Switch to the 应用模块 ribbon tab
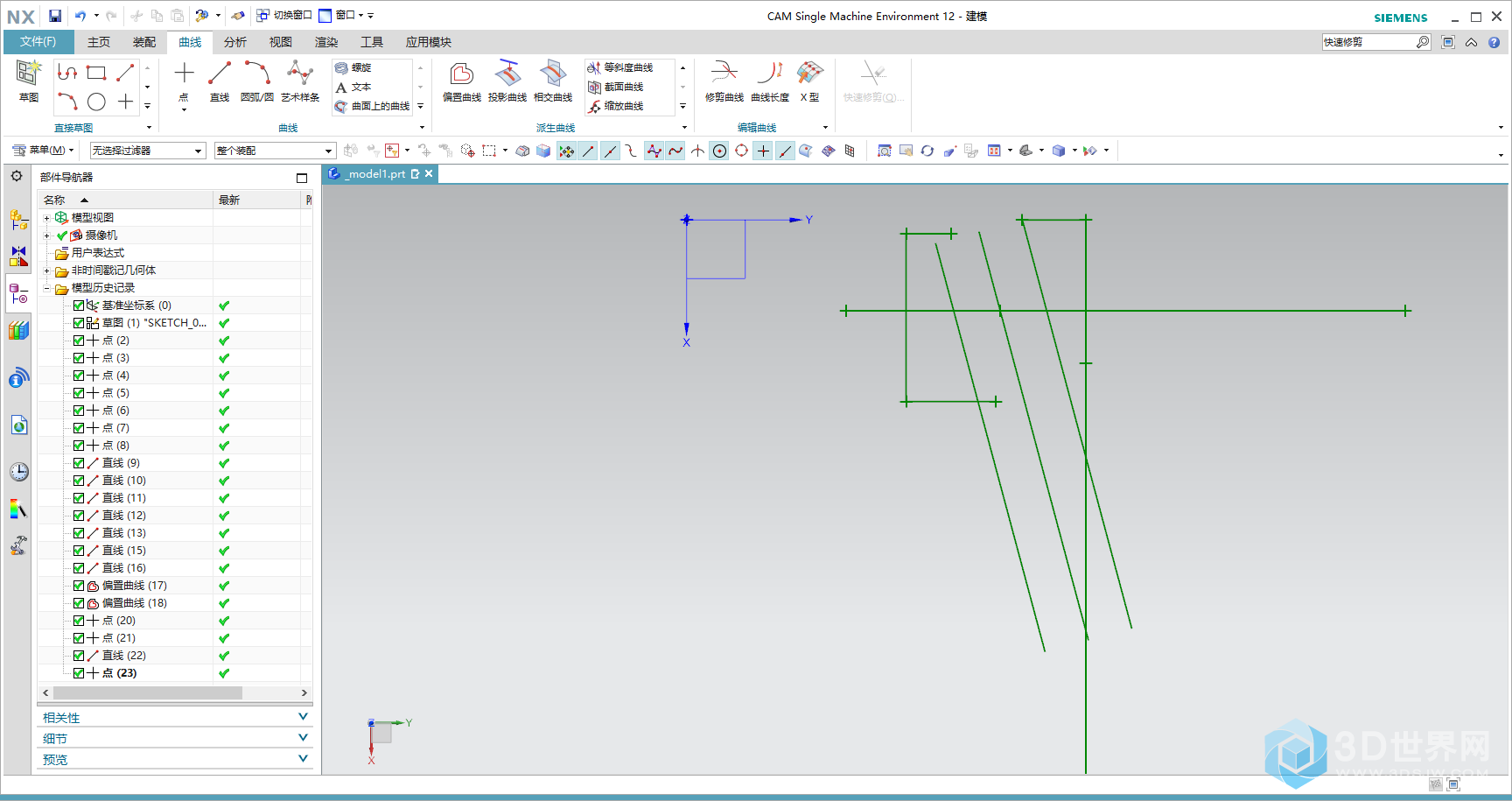Viewport: 1512px width, 801px height. 429,42
